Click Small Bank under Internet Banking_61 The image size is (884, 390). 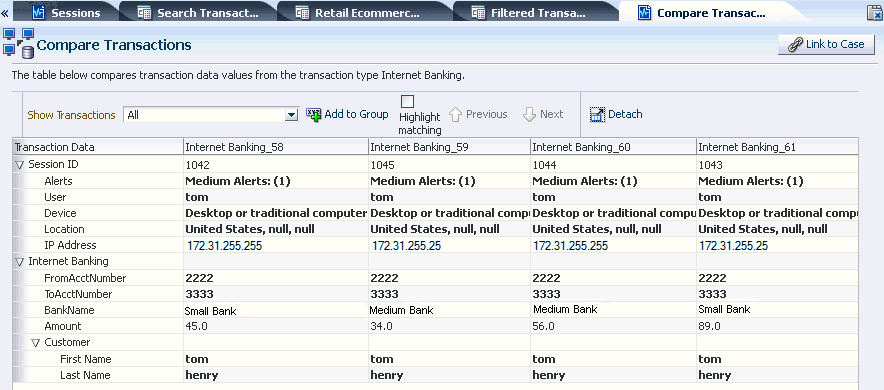(x=724, y=309)
